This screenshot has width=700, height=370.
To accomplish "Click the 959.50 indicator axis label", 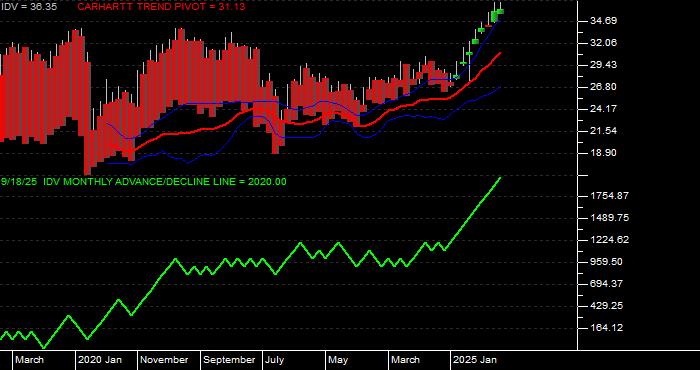I will pos(607,262).
